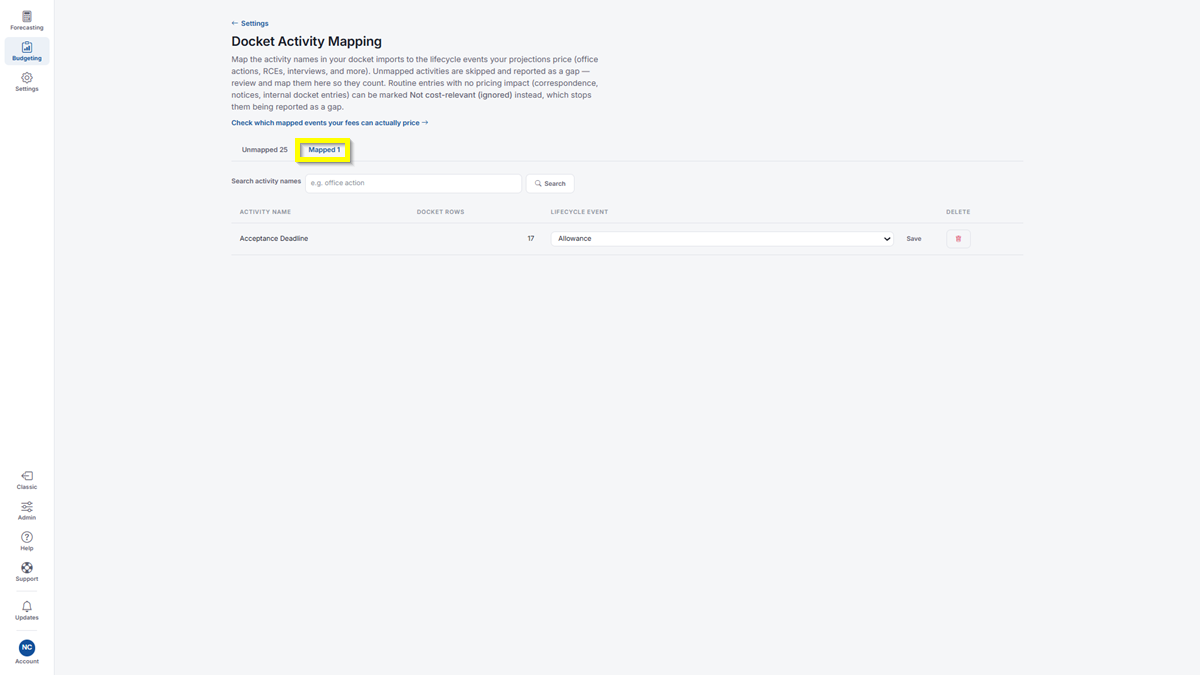This screenshot has height=675, width=1200.
Task: Switch to the Unmapped 25 tab
Action: [265, 150]
